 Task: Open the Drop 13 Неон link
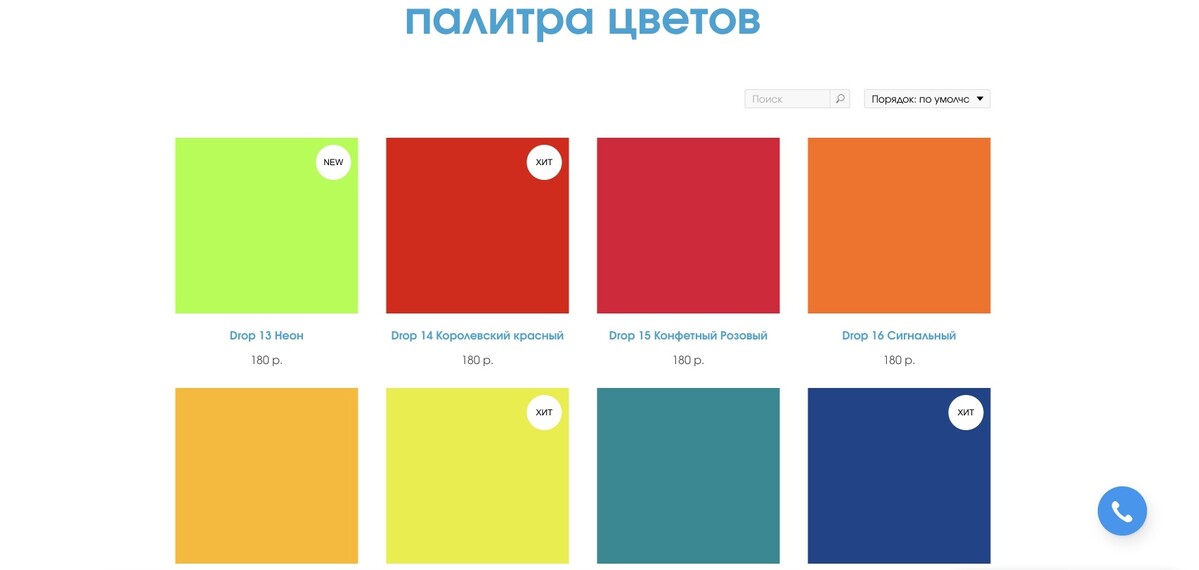click(267, 336)
